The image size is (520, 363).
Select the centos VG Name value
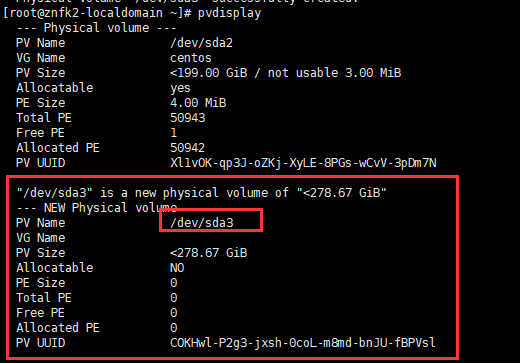click(191, 58)
